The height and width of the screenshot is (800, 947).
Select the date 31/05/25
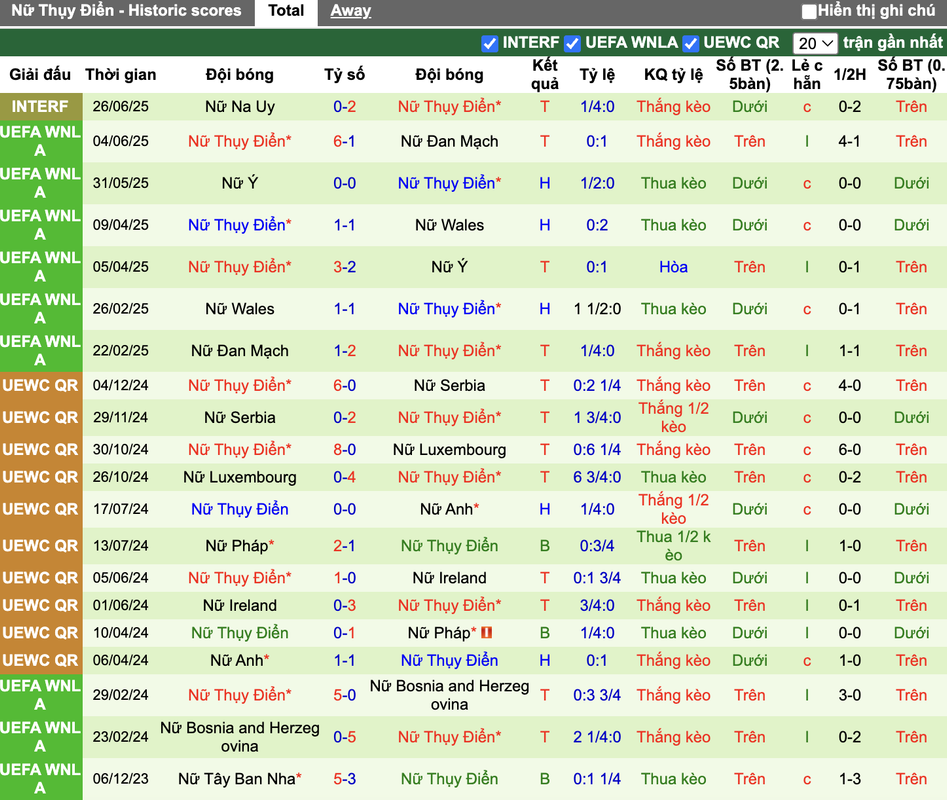click(120, 183)
